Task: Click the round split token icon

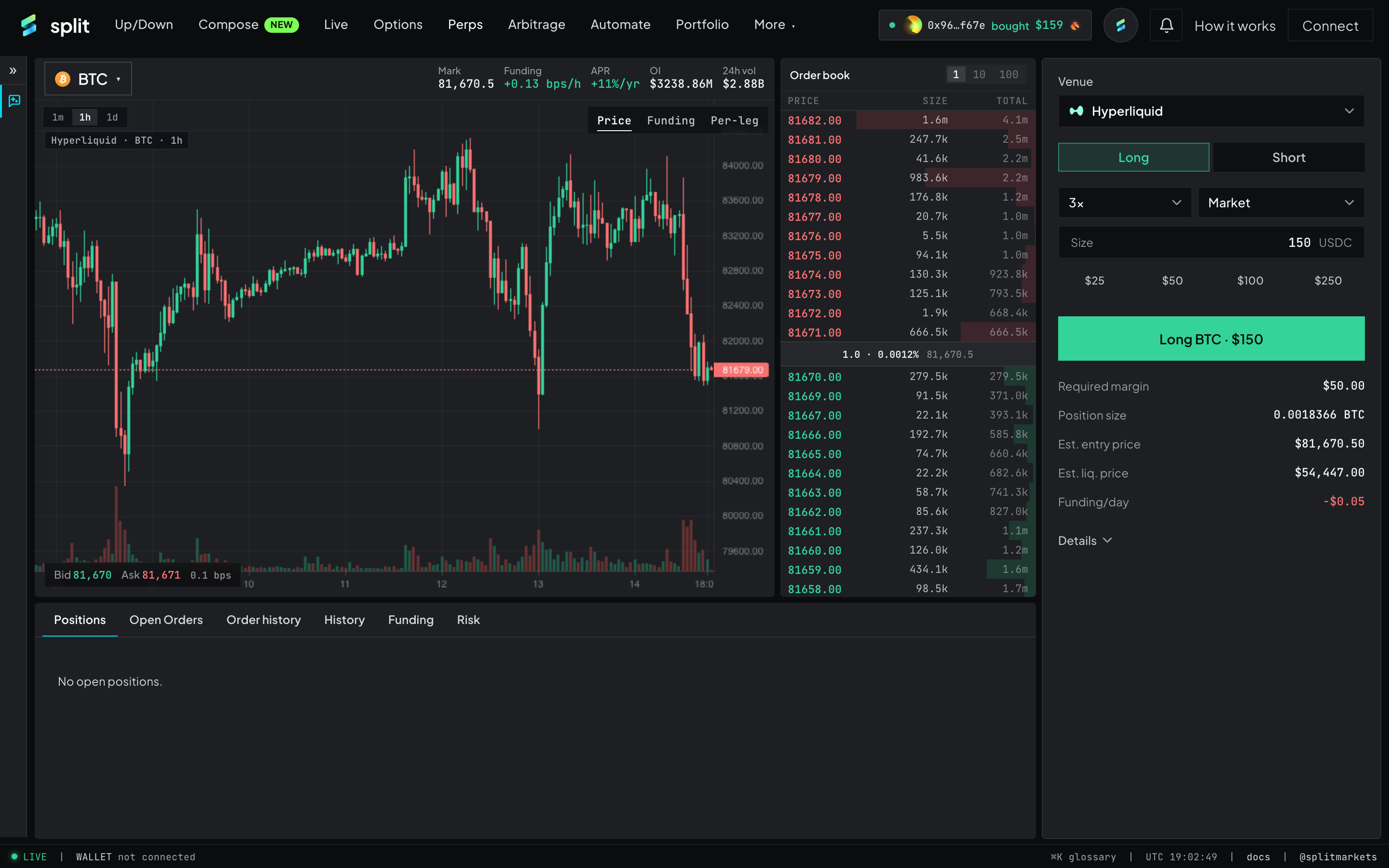Action: tap(1120, 25)
